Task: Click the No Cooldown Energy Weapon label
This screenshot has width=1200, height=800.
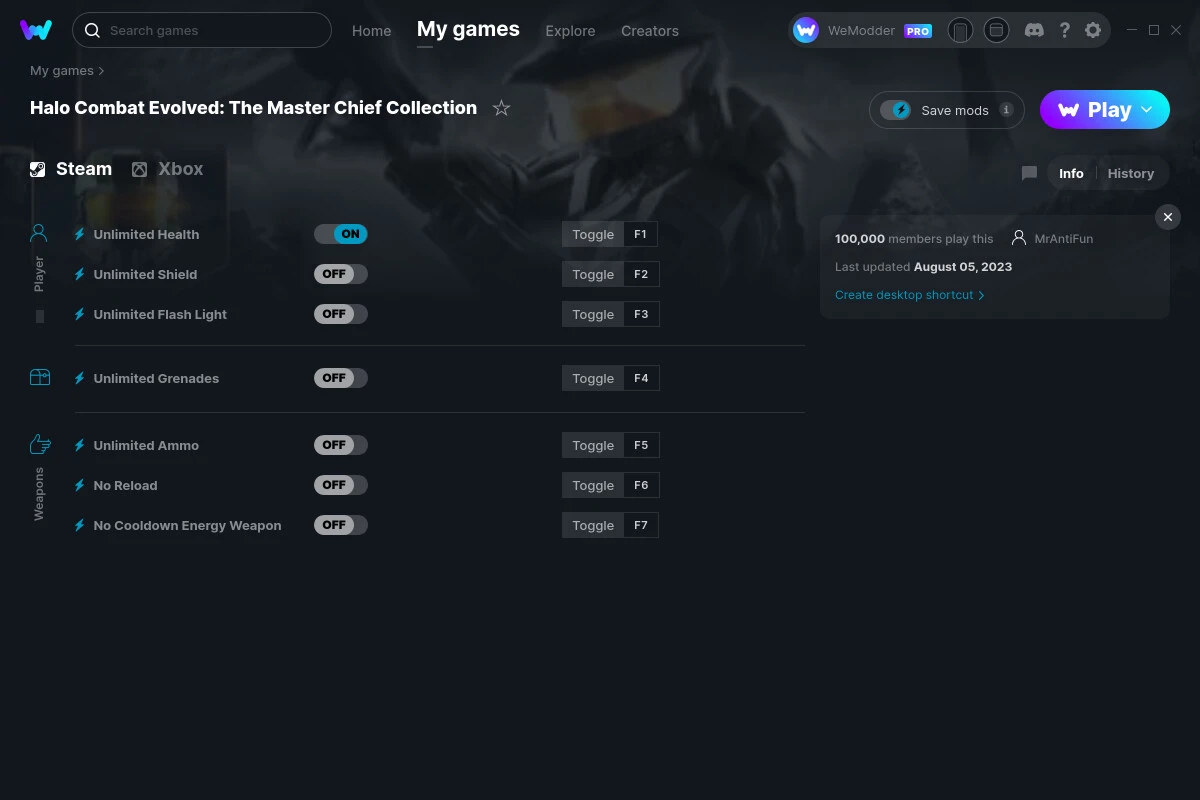Action: pyautogui.click(x=187, y=525)
